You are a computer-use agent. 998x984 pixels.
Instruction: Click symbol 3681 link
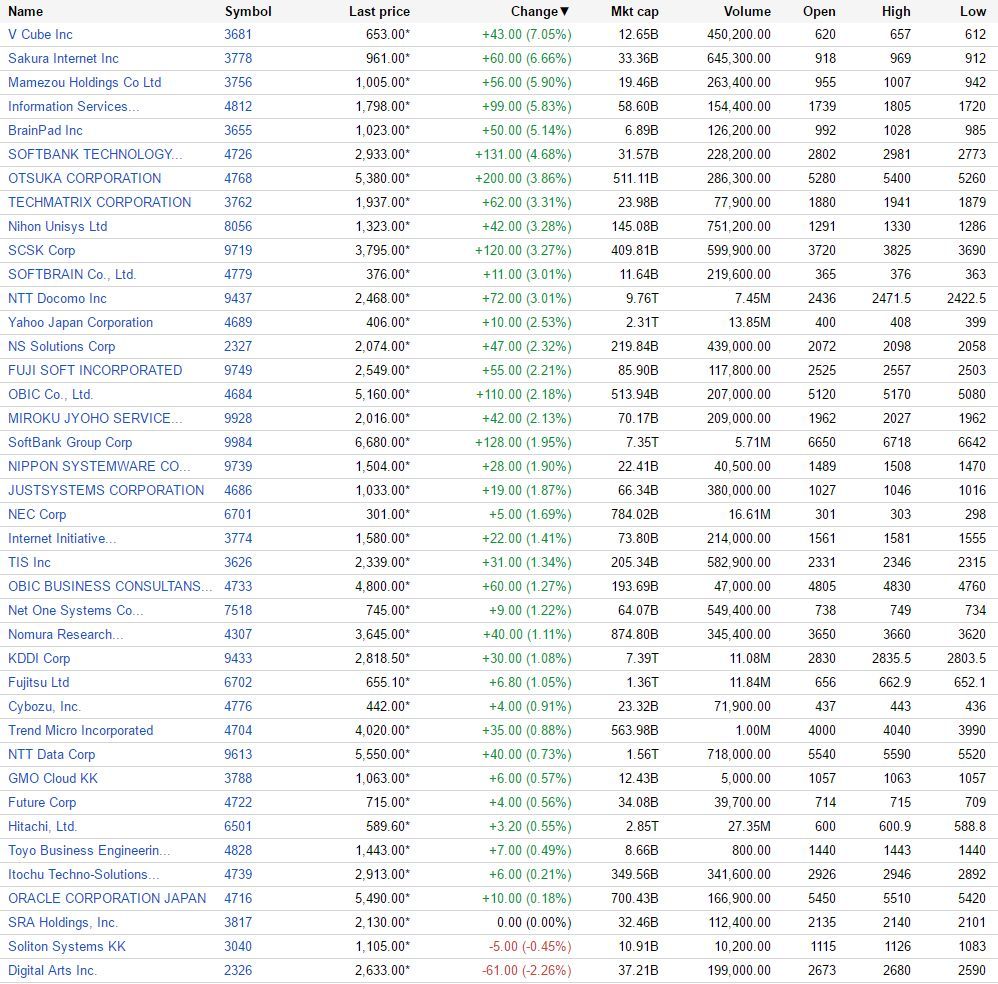pyautogui.click(x=238, y=34)
